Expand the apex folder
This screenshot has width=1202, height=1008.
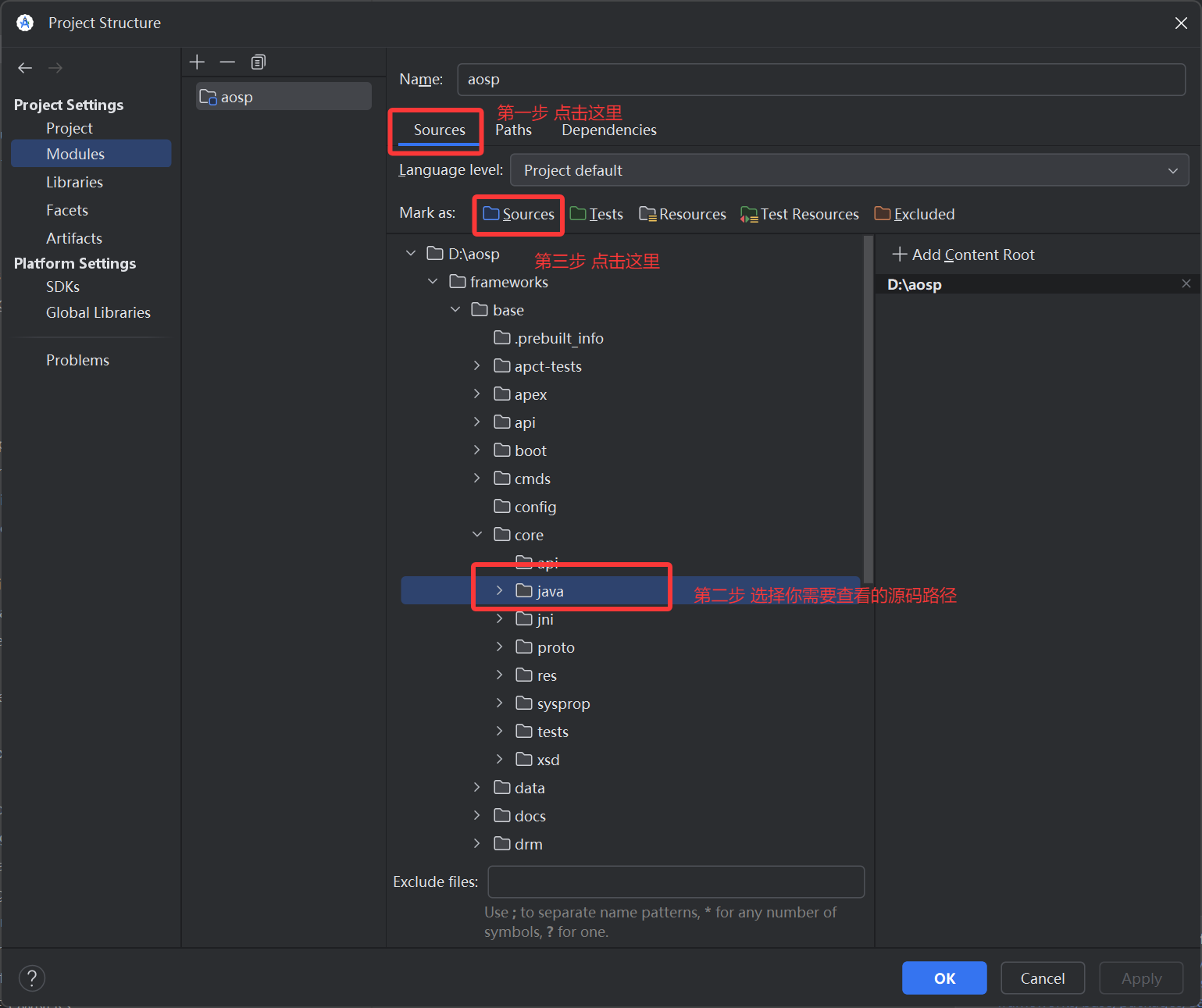click(477, 394)
